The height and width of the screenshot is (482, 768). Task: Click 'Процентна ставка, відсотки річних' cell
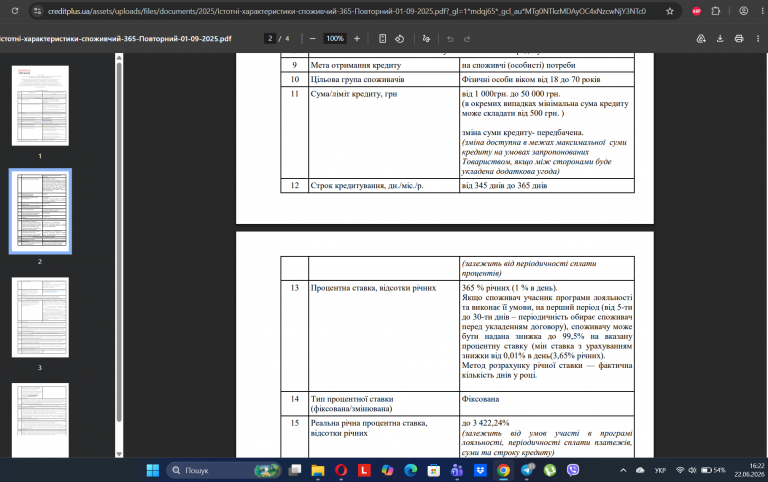click(x=384, y=336)
